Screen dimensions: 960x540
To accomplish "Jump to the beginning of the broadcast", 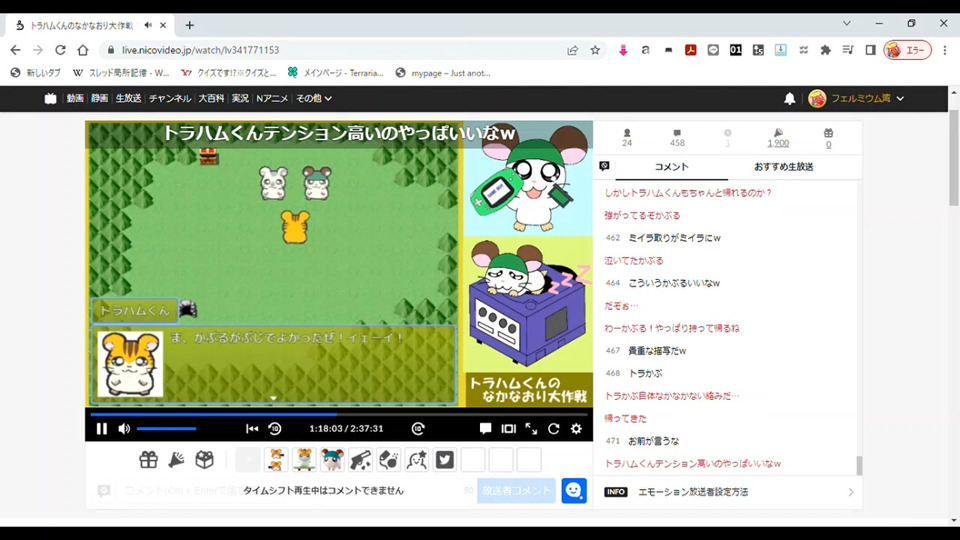I will [252, 429].
